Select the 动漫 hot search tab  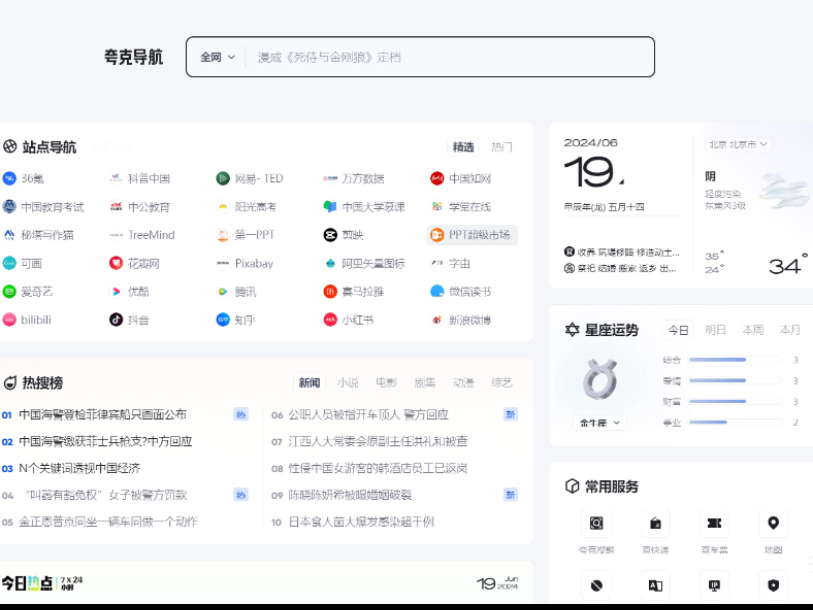pos(463,383)
